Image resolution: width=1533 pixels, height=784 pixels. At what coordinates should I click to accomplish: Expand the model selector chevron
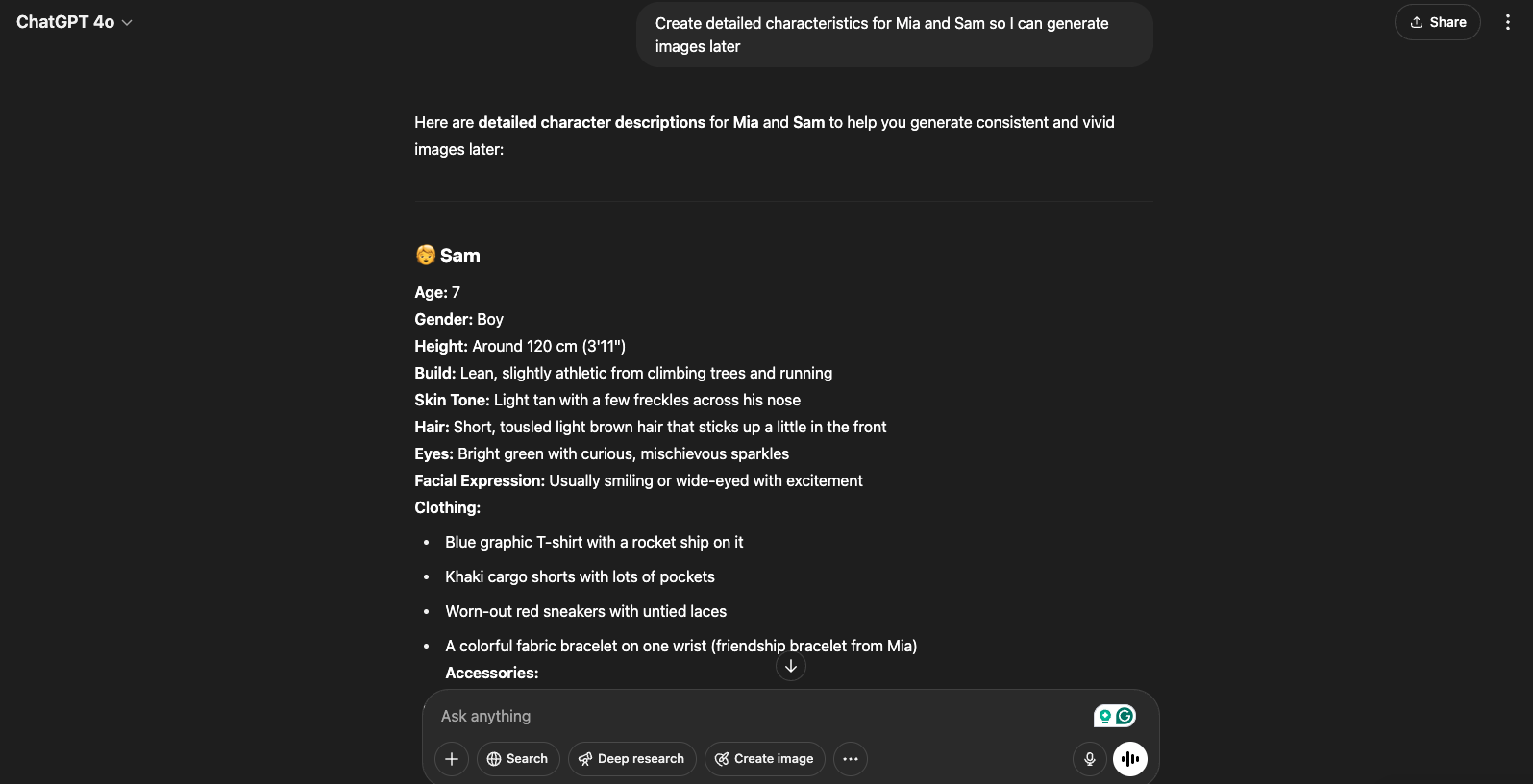point(125,22)
